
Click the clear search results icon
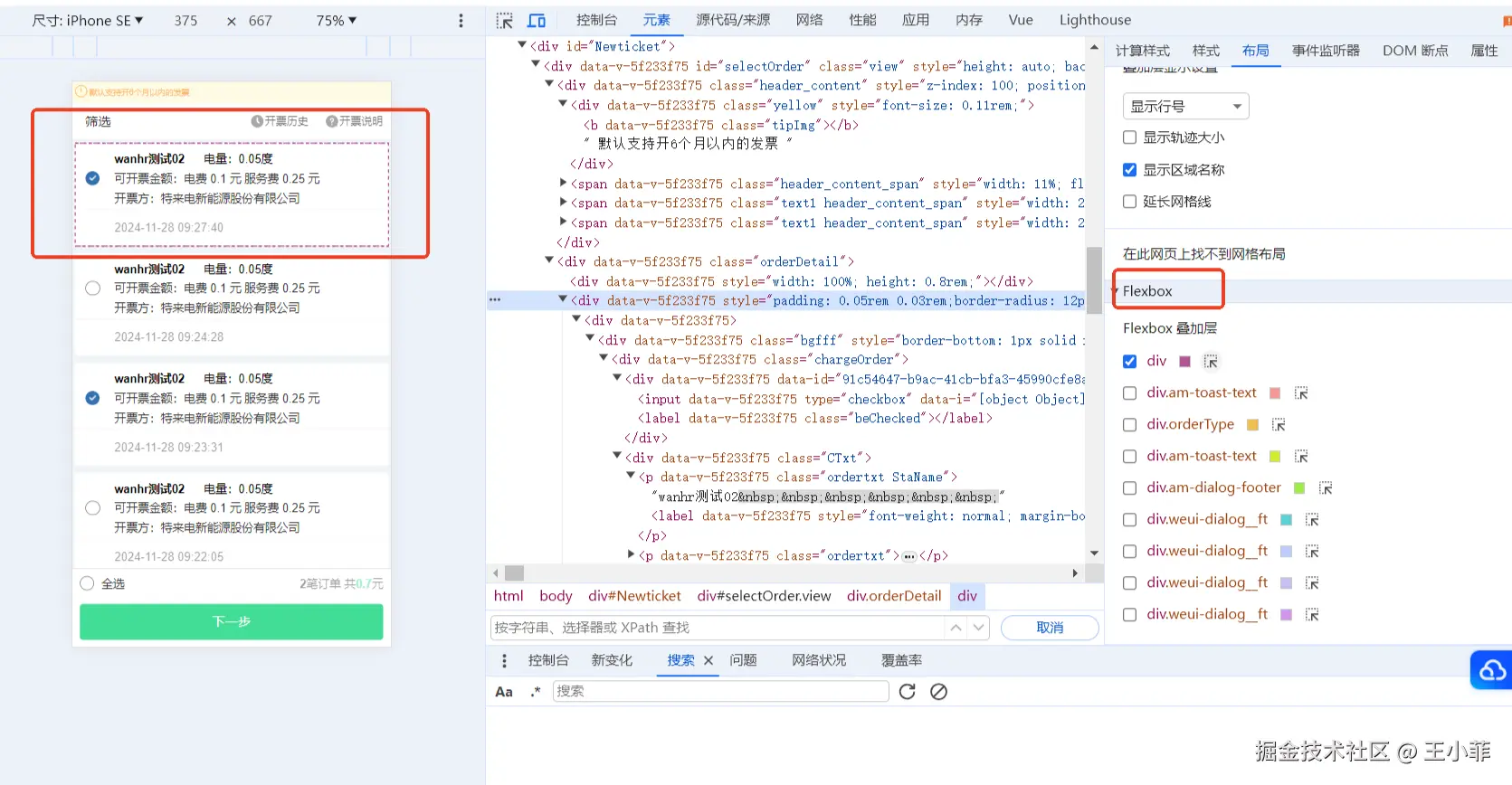(x=939, y=692)
